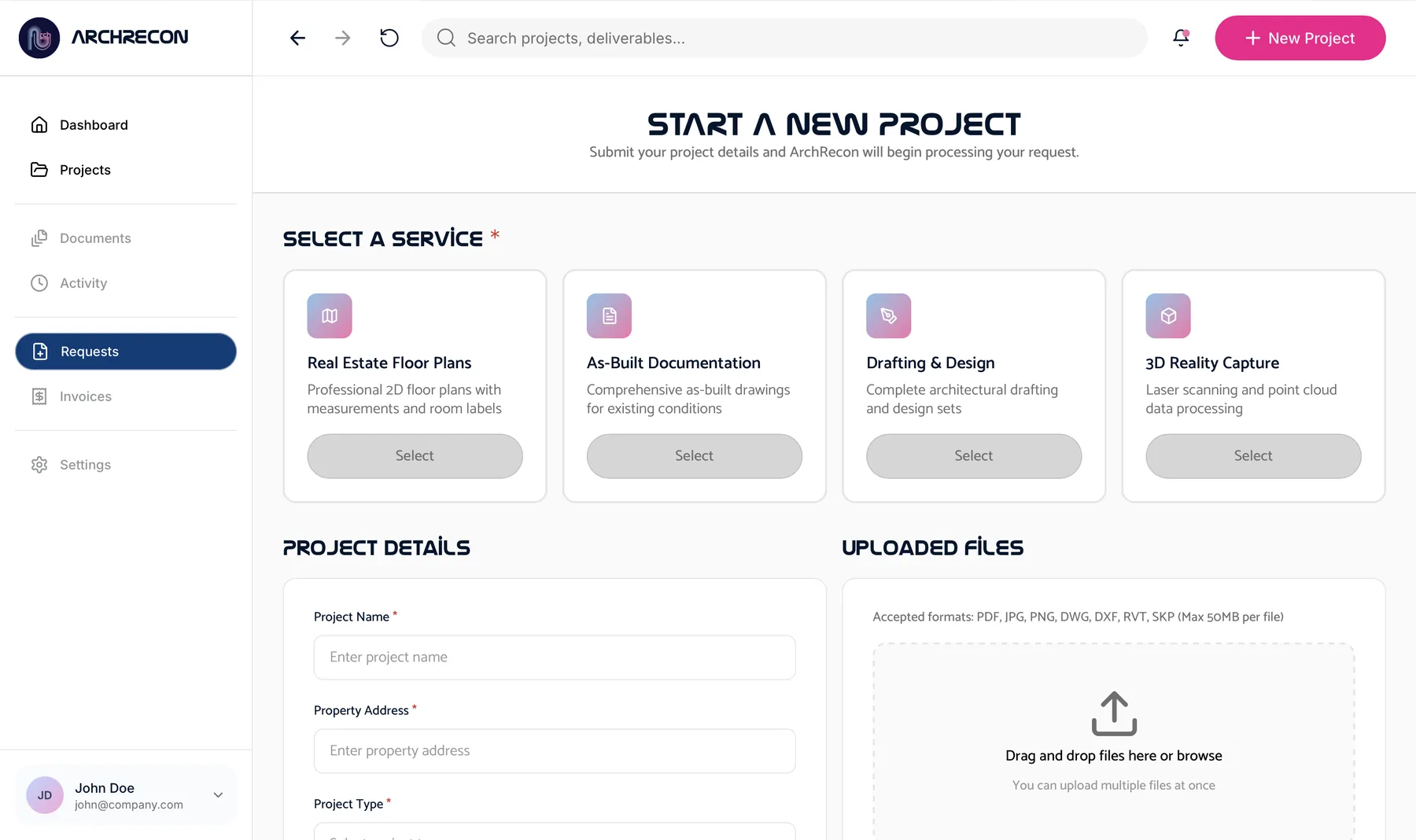Image resolution: width=1416 pixels, height=840 pixels.
Task: Click the 3D Reality Capture cube icon
Action: click(1168, 315)
